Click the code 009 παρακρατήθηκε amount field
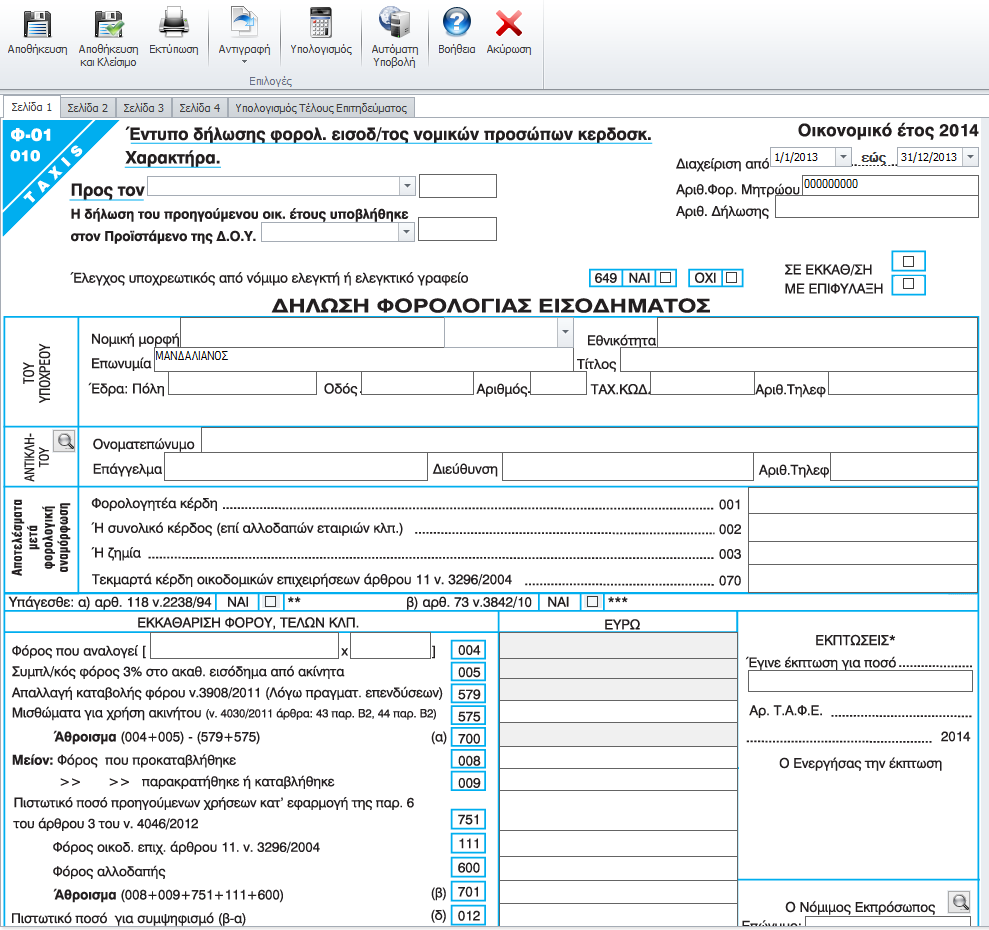Viewport: 989px width, 930px height. [618, 780]
